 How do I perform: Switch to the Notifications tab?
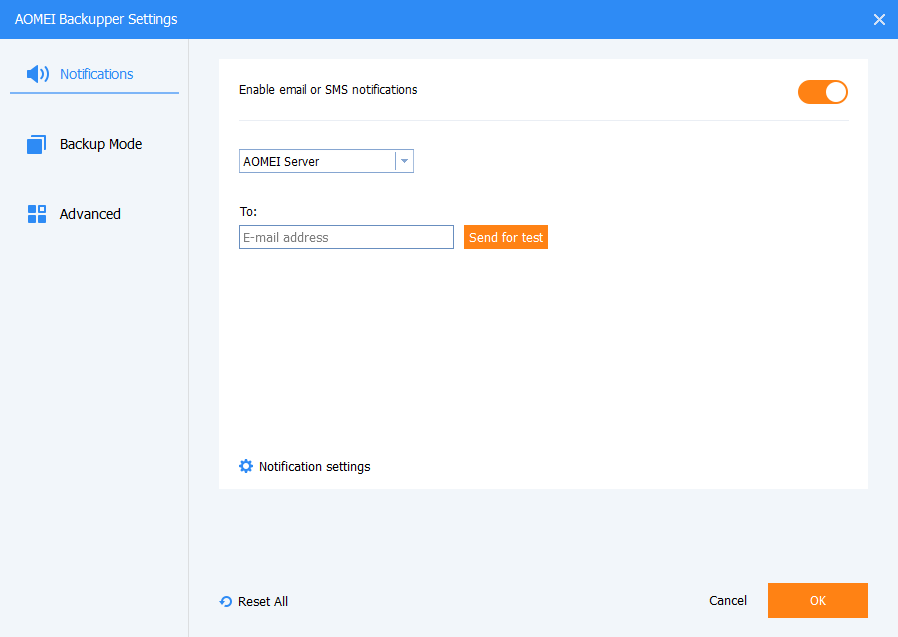[96, 74]
